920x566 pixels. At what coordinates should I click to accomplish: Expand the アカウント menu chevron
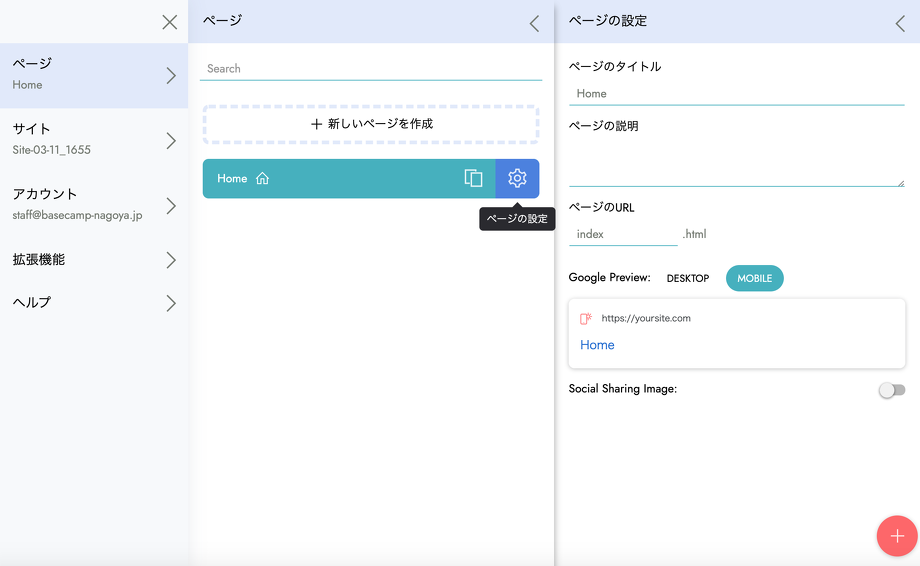click(x=171, y=206)
